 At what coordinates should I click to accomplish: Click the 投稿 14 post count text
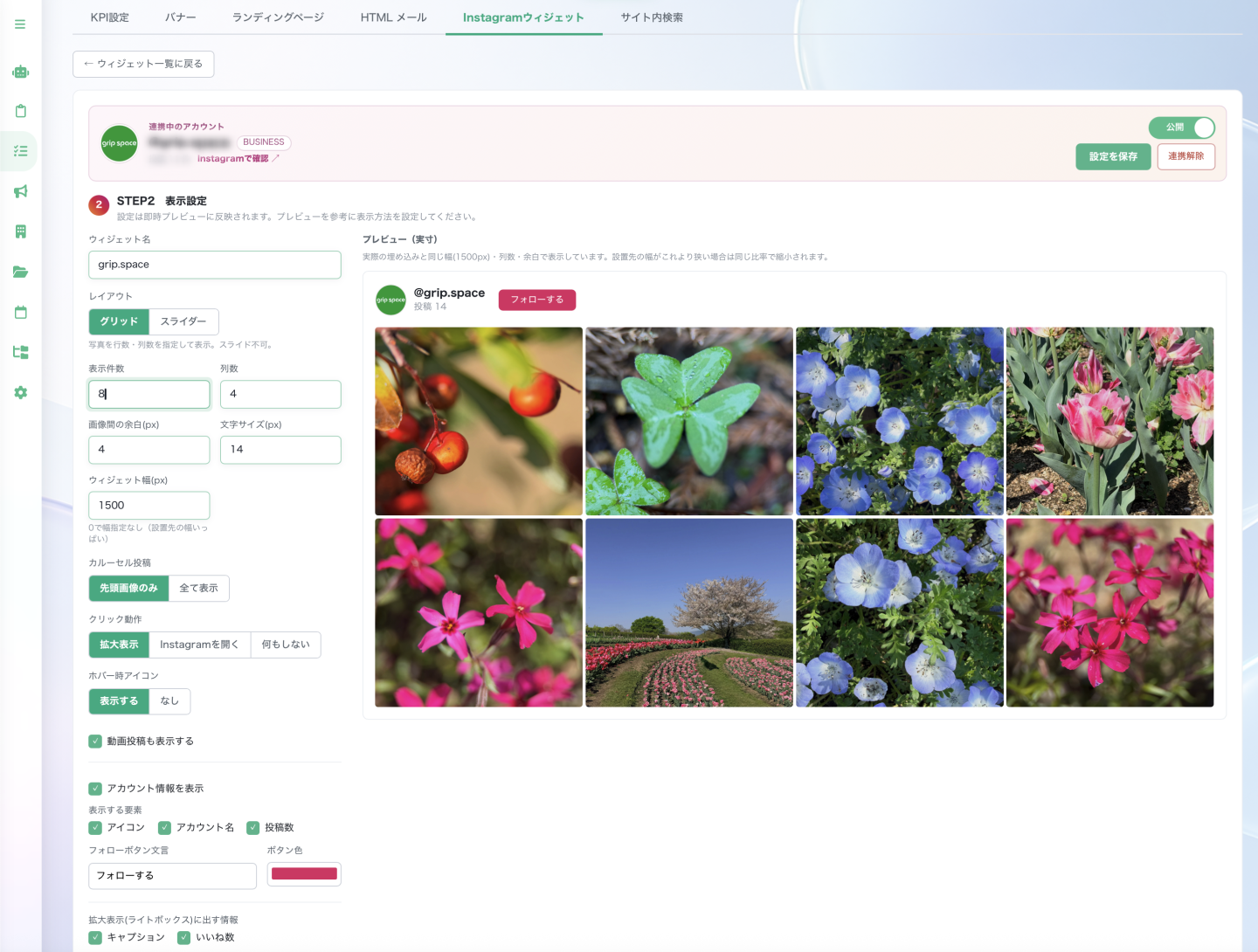point(430,307)
